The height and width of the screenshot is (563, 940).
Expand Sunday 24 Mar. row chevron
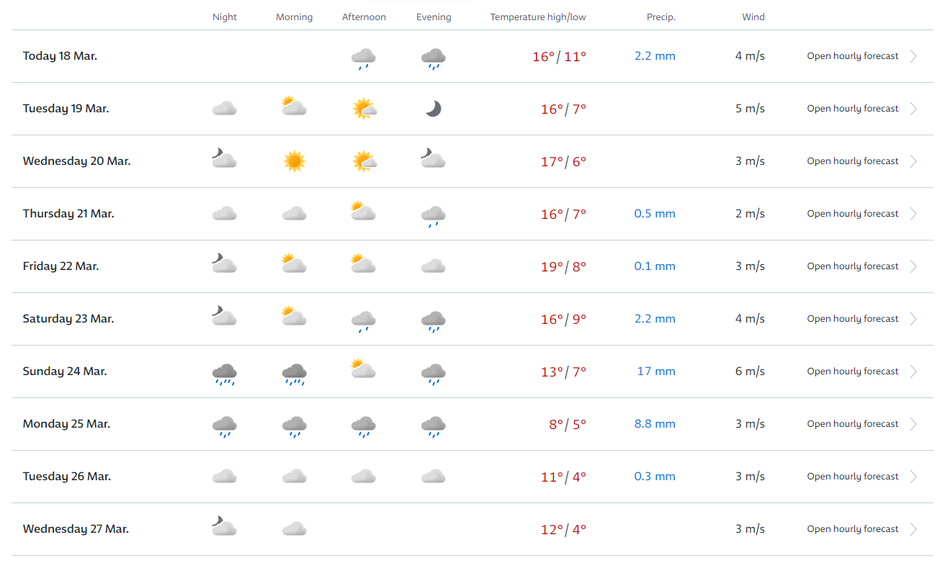[x=914, y=371]
